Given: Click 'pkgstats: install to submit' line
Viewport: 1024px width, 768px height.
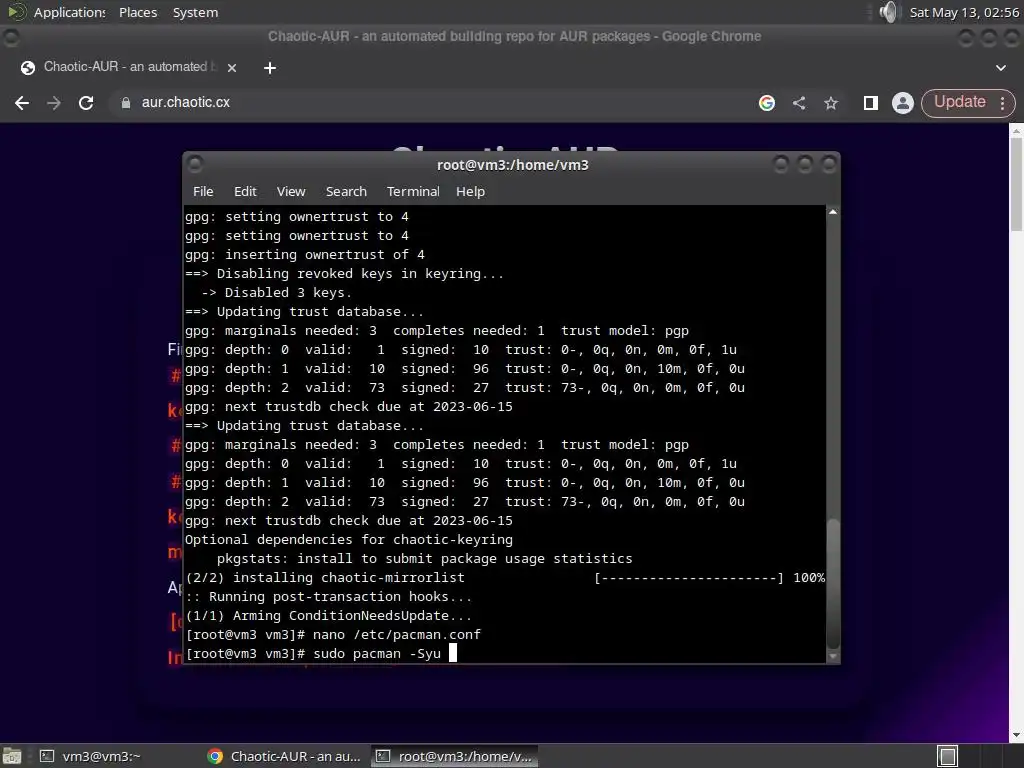Looking at the screenshot, I should click(x=424, y=559).
